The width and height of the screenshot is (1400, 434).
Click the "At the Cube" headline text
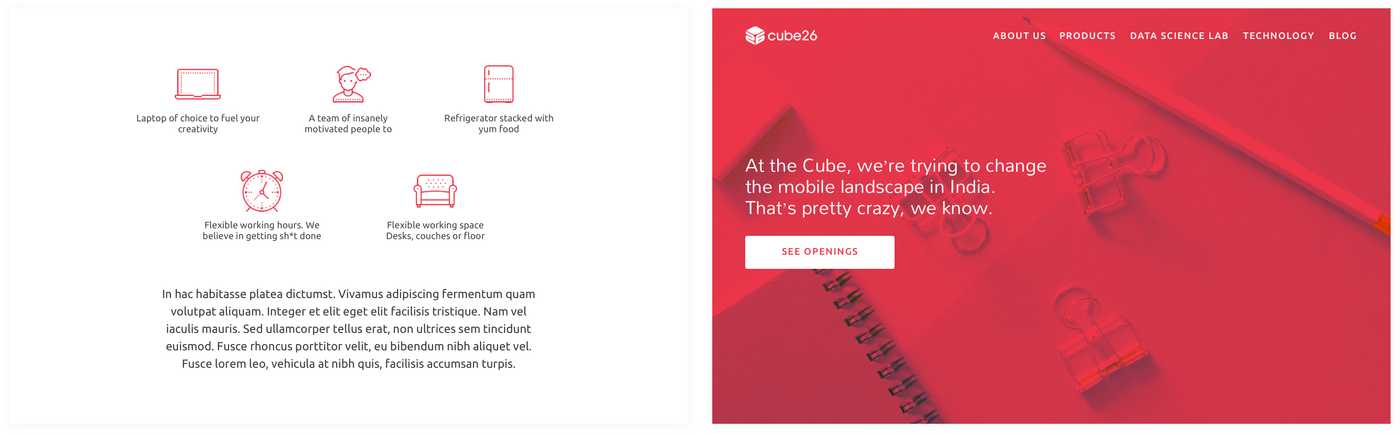pyautogui.click(x=895, y=187)
